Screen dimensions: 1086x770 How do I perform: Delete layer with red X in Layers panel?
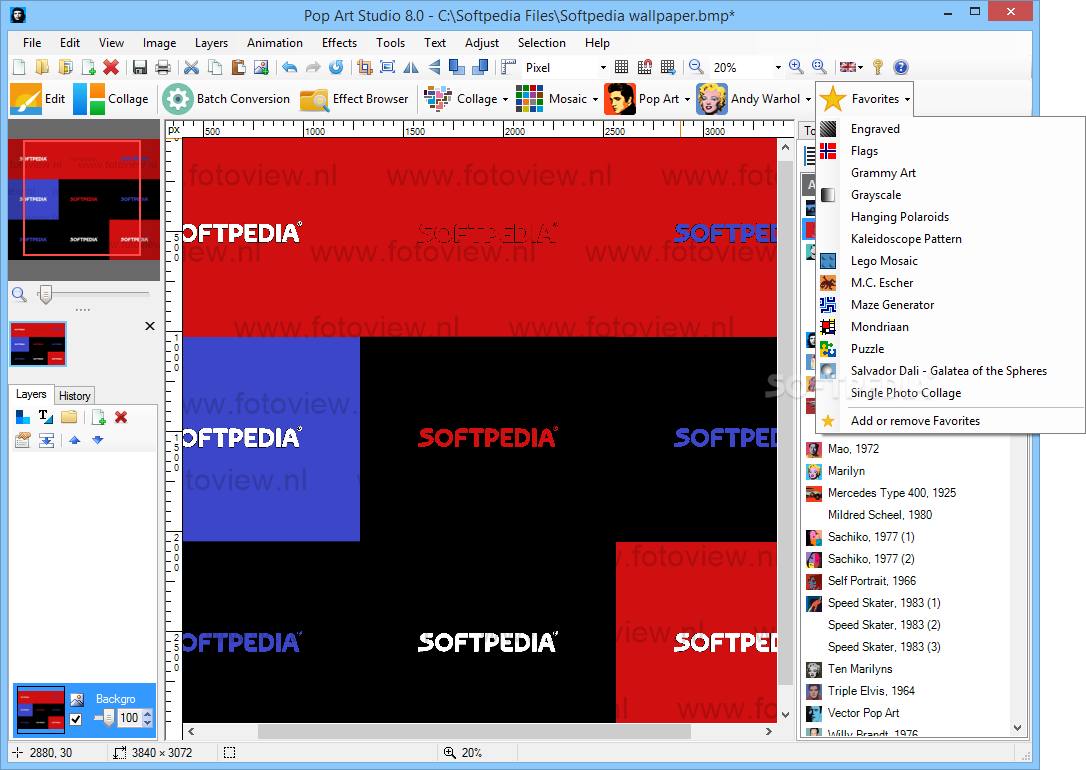pos(121,417)
